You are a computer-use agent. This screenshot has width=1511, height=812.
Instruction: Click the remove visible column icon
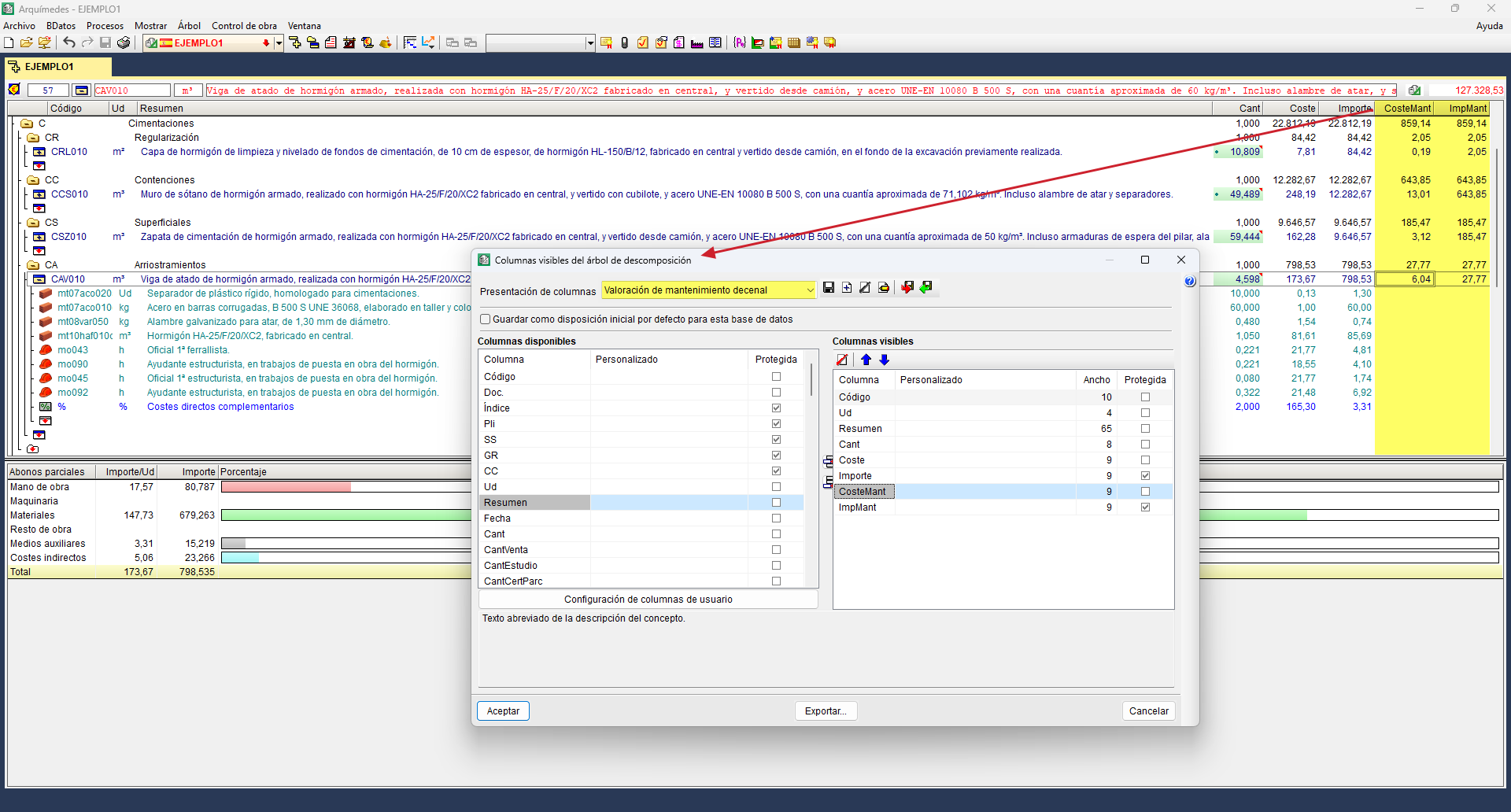click(843, 360)
